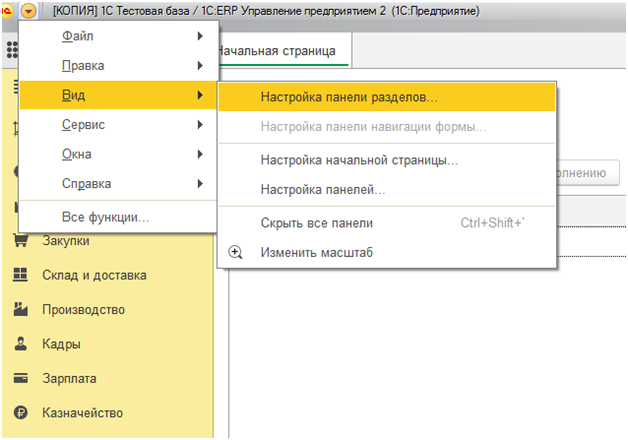Expand the Сервис submenu arrow
The height and width of the screenshot is (440, 628).
click(x=200, y=125)
